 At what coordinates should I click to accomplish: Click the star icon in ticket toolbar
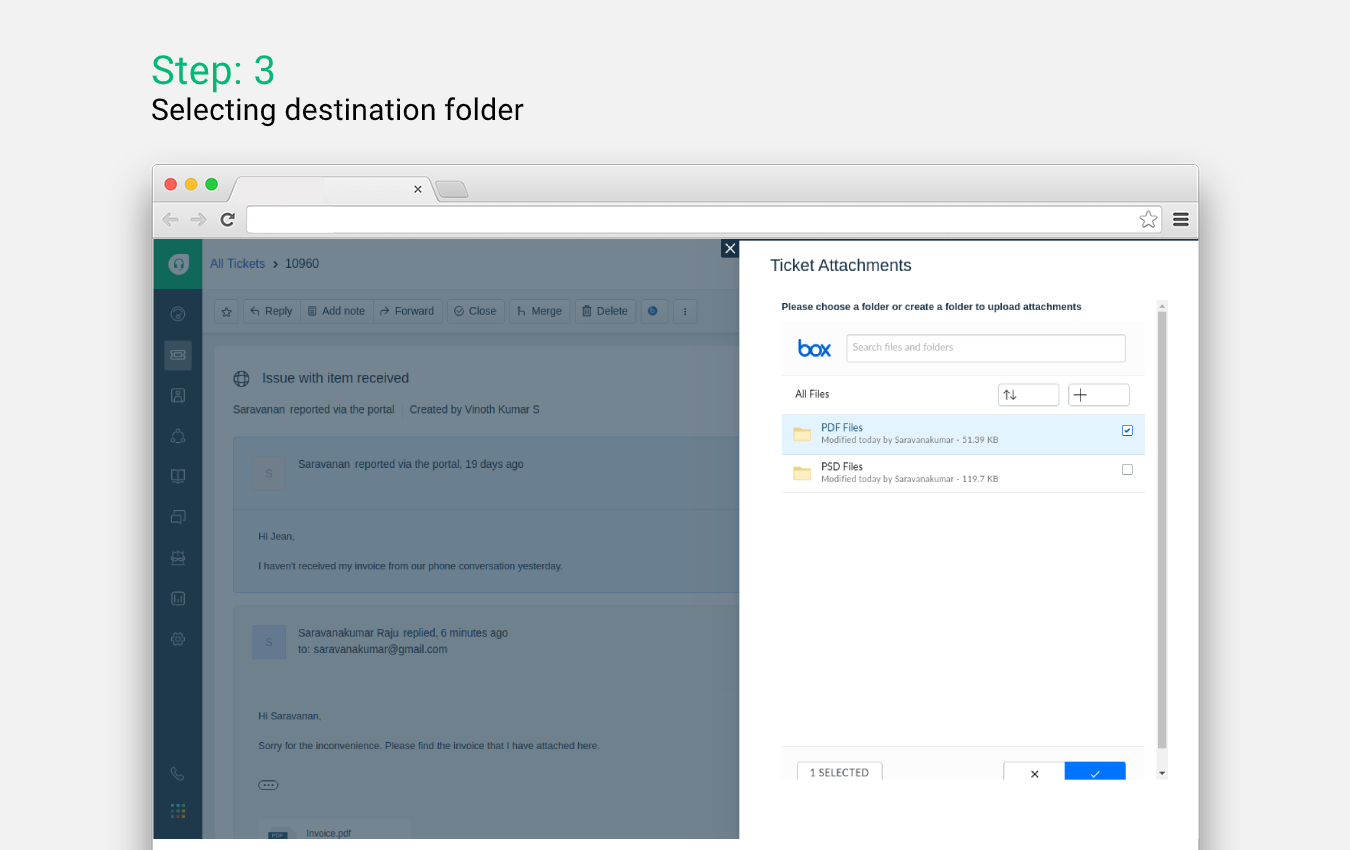click(x=227, y=311)
